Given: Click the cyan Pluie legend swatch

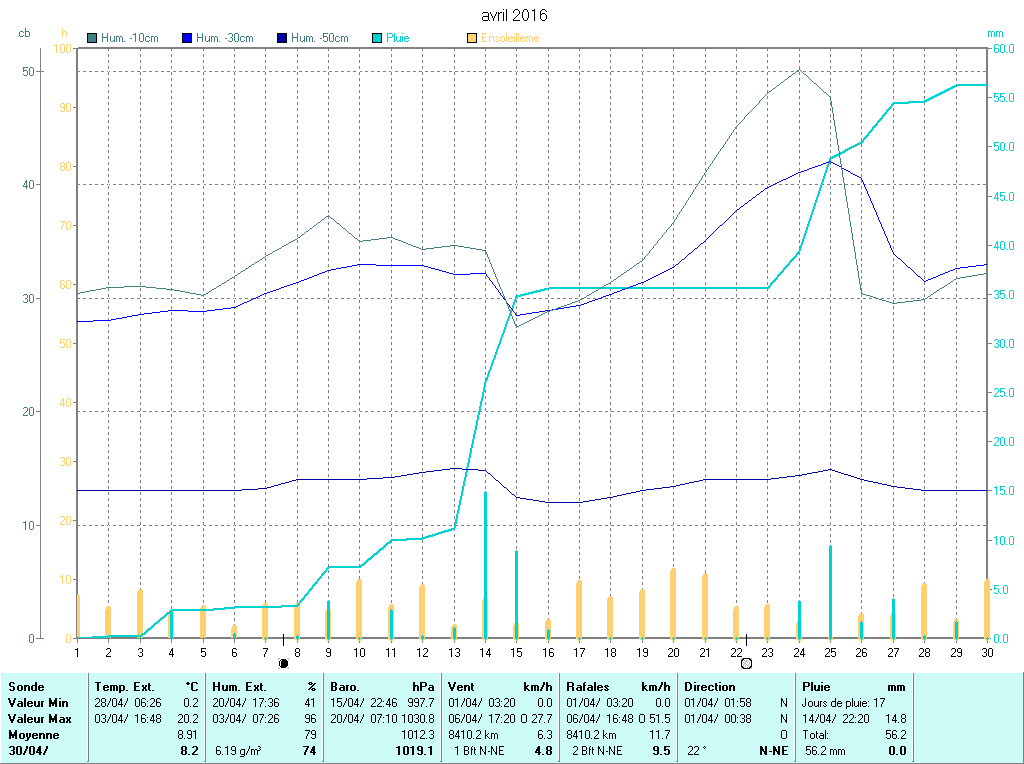Looking at the screenshot, I should pos(377,38).
